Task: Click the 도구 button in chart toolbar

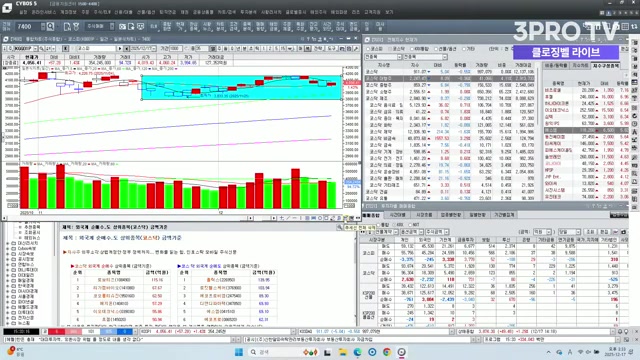Action: (x=331, y=49)
